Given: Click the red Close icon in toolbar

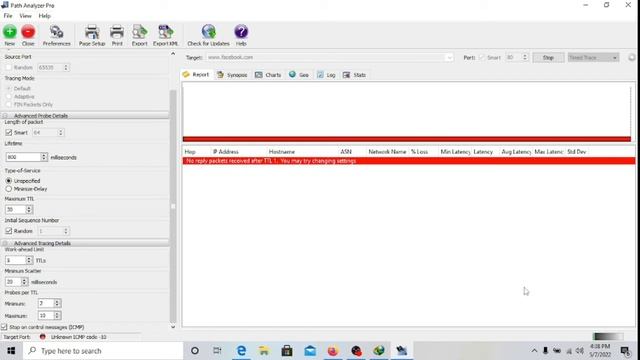Looking at the screenshot, I should tap(28, 32).
